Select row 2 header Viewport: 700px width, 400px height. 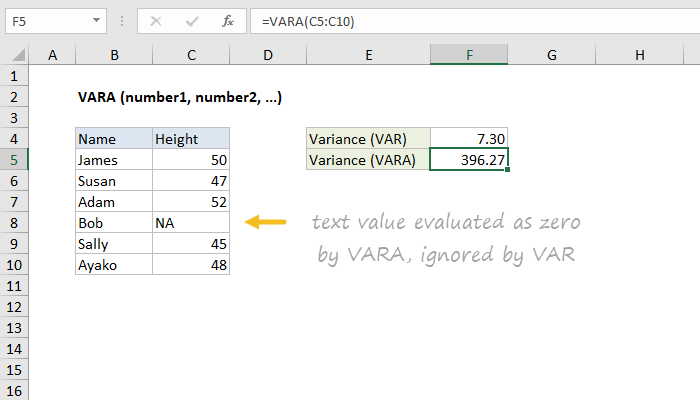point(14,97)
